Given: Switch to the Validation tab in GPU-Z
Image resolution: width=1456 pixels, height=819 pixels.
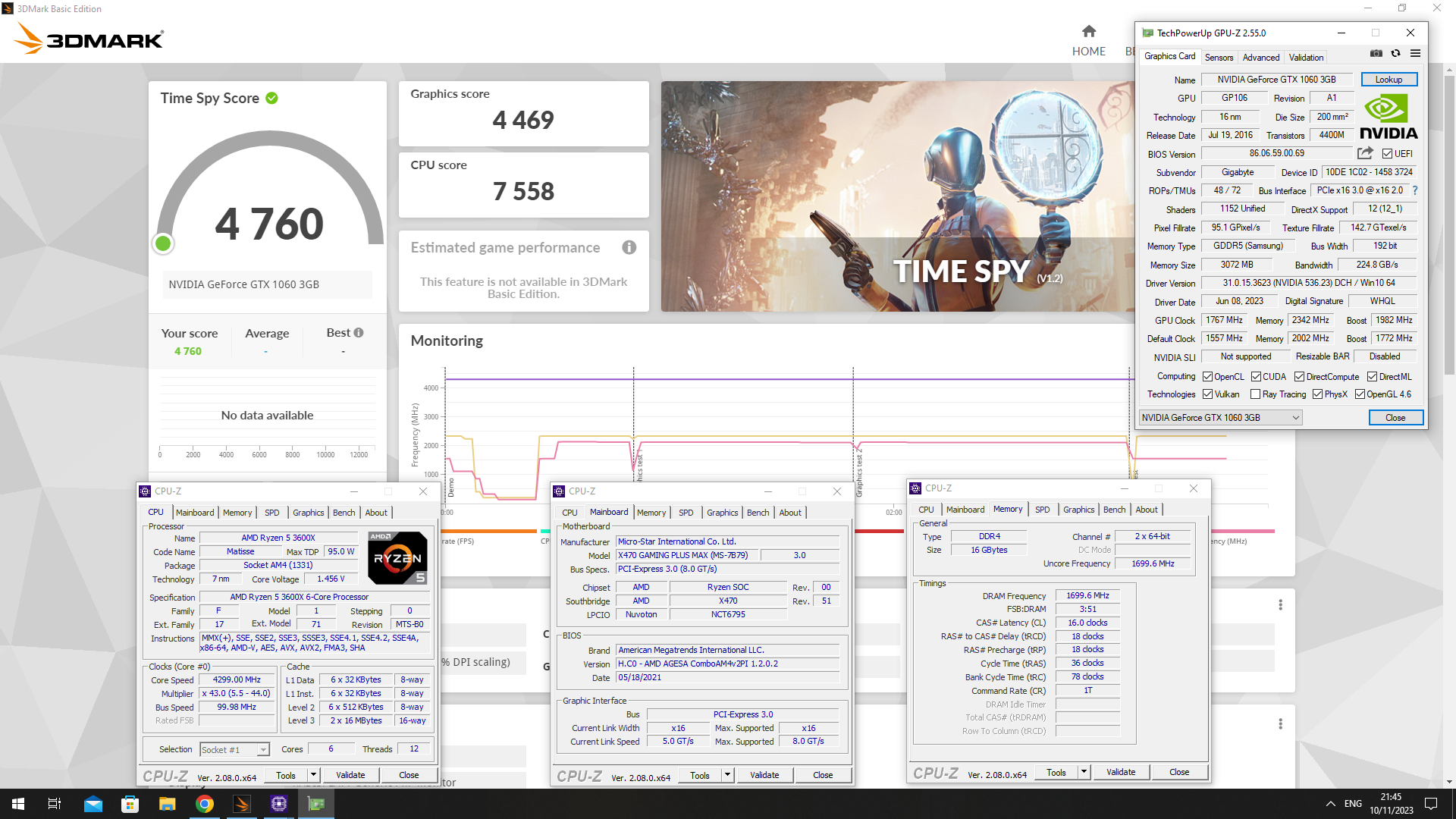Looking at the screenshot, I should 1306,58.
